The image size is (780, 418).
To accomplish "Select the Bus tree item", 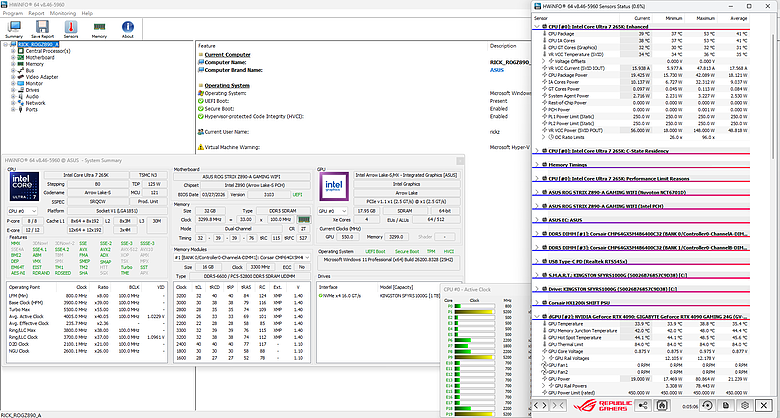I will [x=29, y=70].
